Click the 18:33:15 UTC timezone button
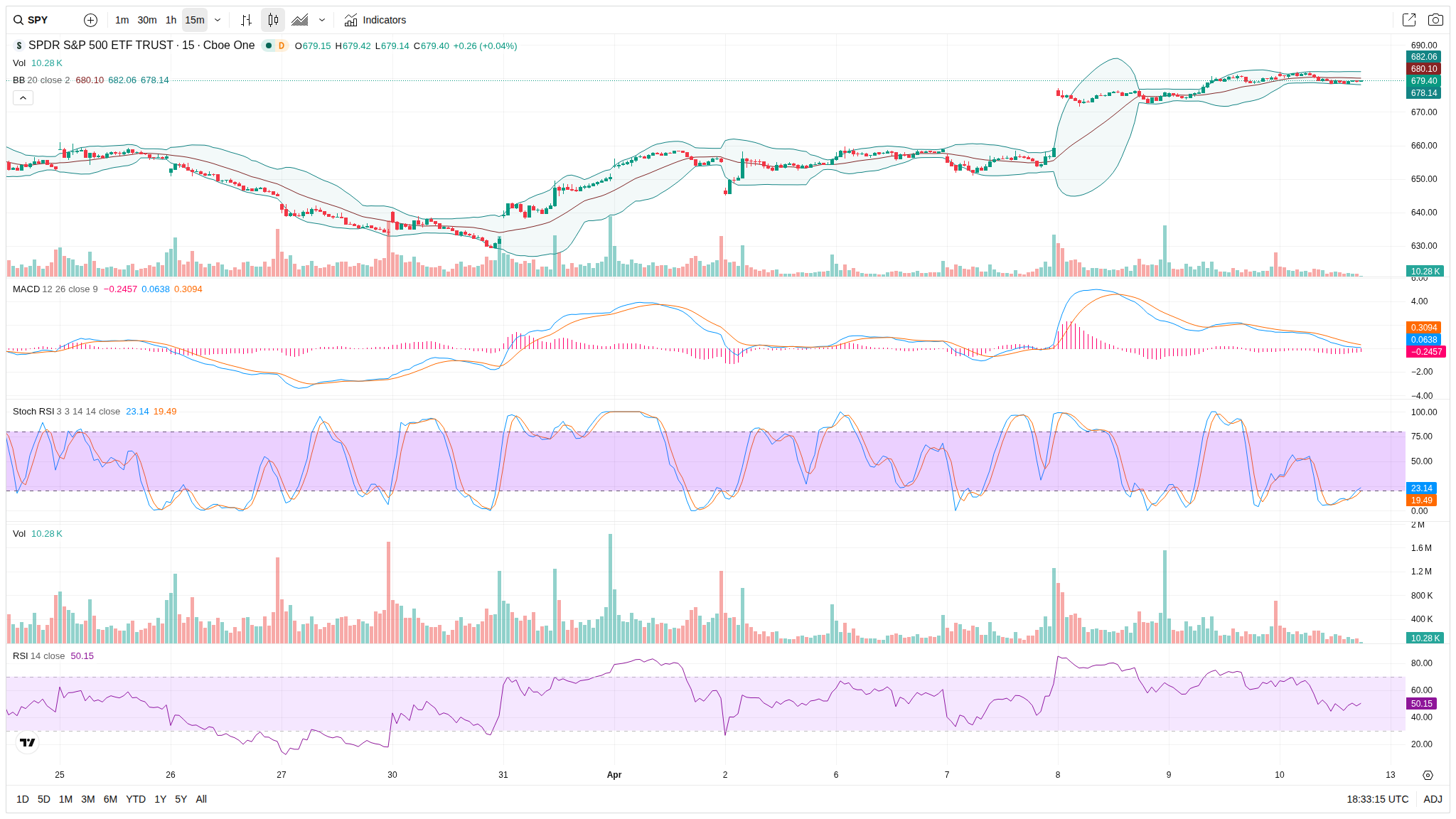 point(1377,799)
